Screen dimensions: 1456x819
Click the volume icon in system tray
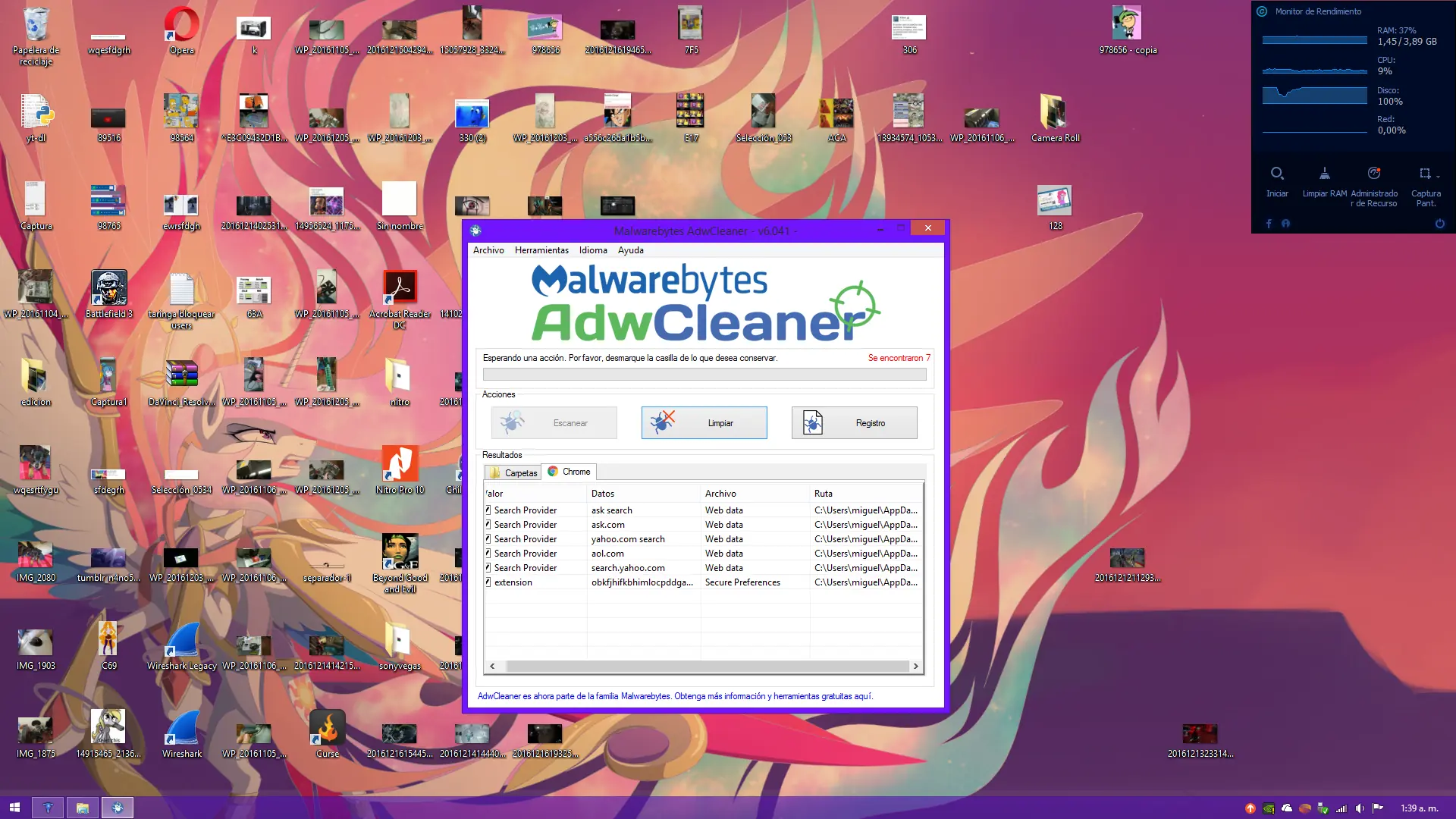1360,808
